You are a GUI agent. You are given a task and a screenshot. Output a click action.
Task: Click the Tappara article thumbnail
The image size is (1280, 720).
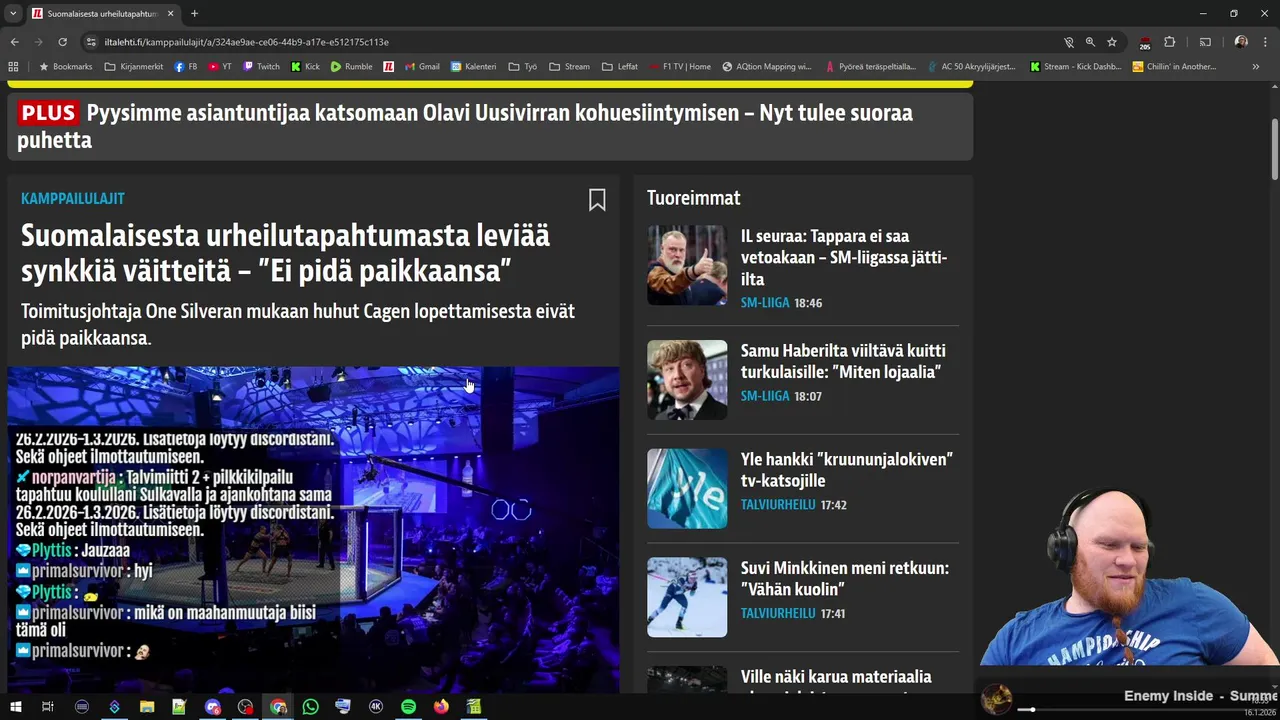687,264
